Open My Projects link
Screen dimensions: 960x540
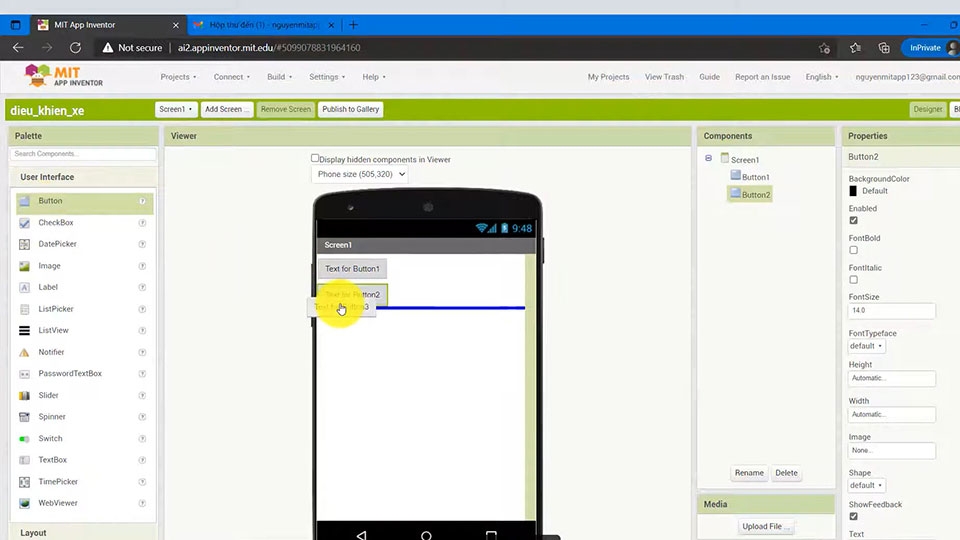(608, 77)
